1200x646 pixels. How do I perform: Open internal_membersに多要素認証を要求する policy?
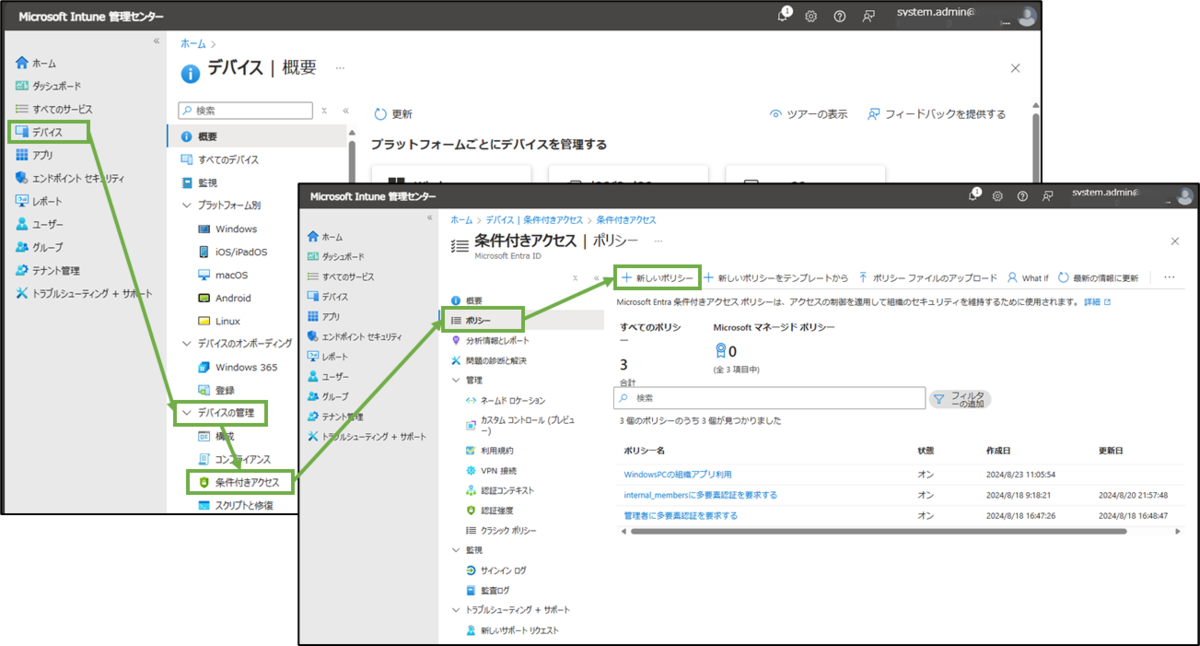700,495
